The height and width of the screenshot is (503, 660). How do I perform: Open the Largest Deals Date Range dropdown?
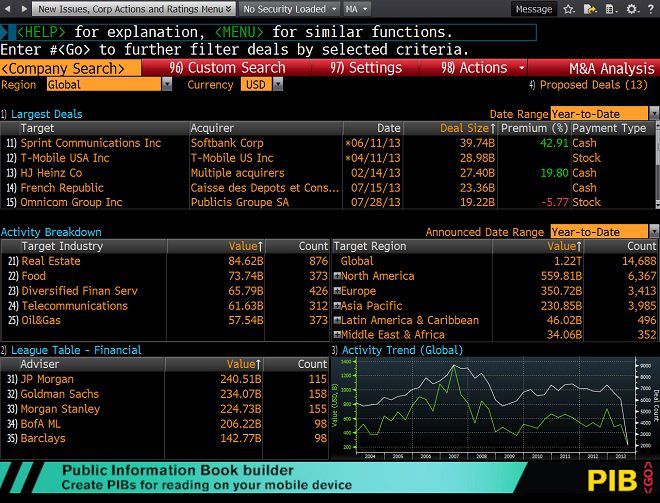tap(653, 113)
